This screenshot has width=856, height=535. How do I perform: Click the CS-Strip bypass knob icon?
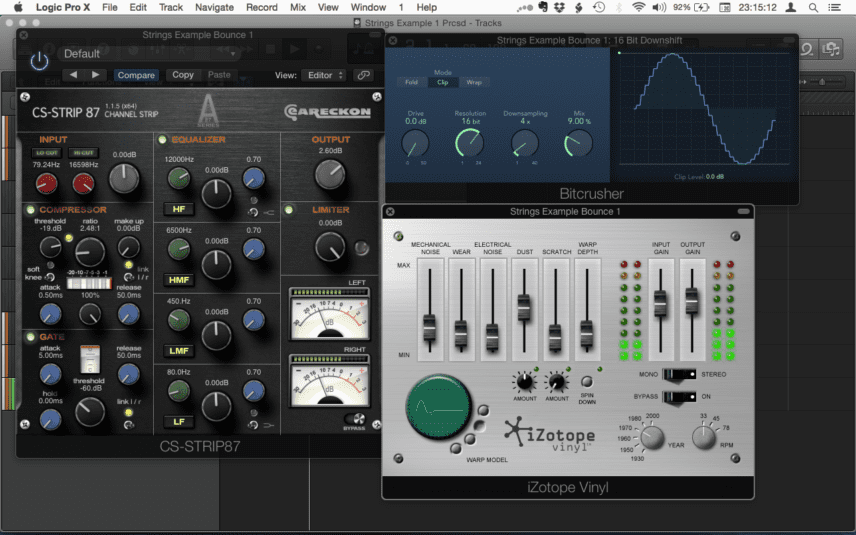[x=355, y=419]
